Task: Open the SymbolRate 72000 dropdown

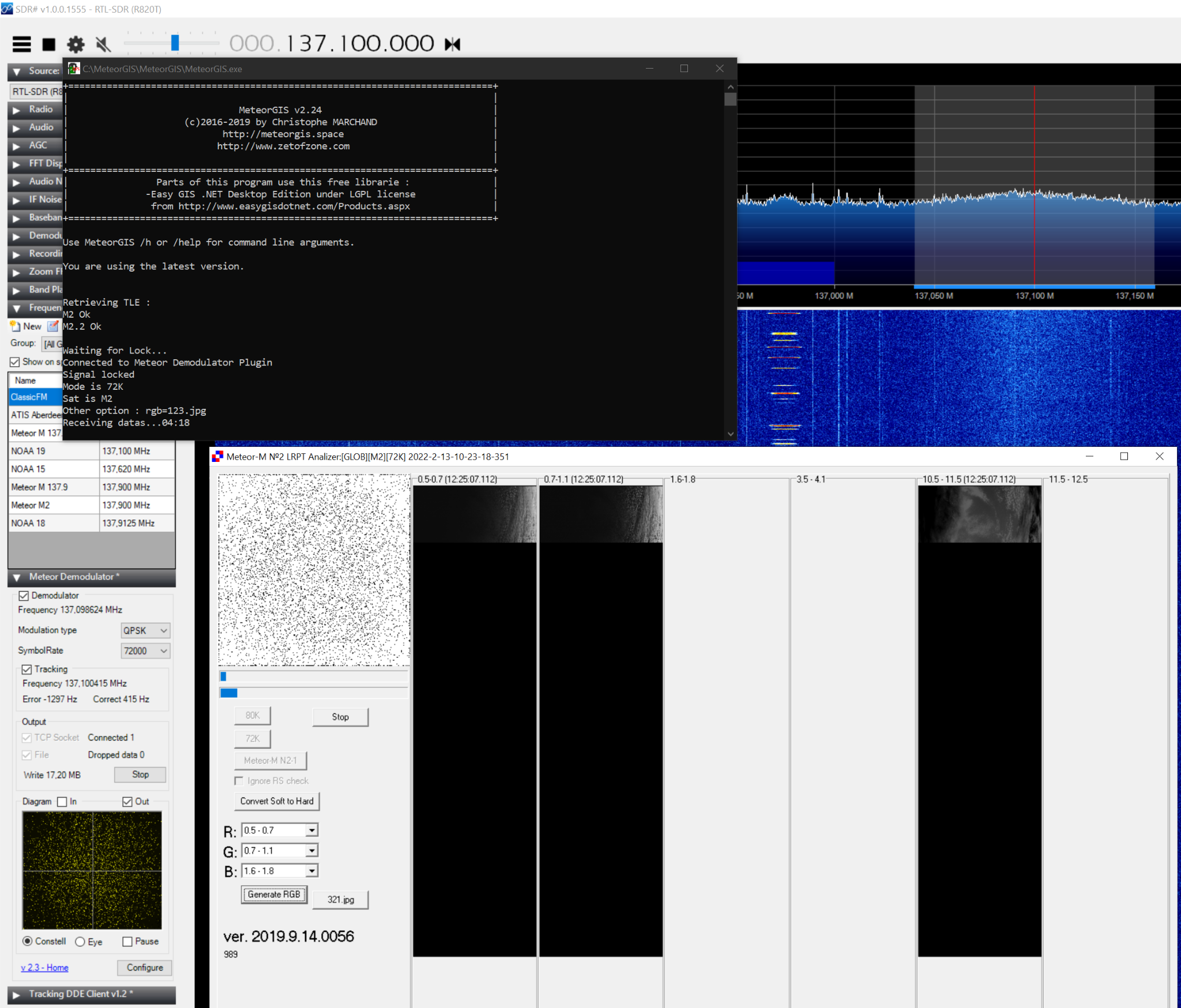Action: (x=145, y=651)
